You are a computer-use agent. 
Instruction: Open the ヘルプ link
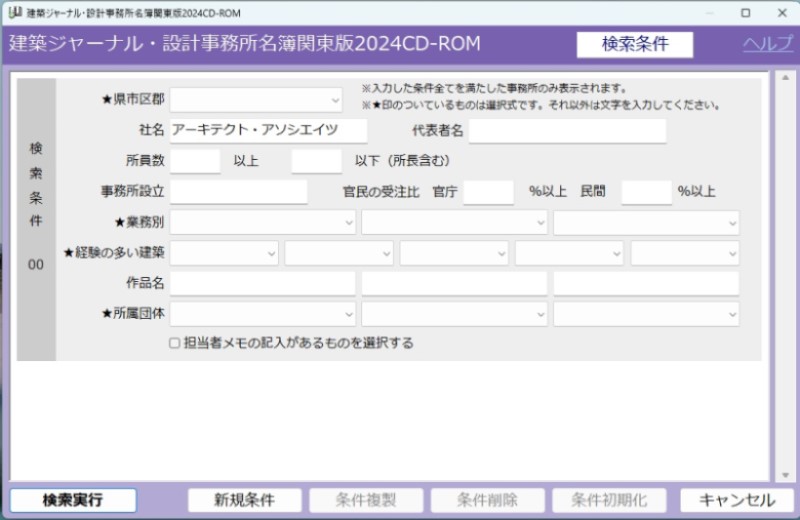[x=767, y=44]
